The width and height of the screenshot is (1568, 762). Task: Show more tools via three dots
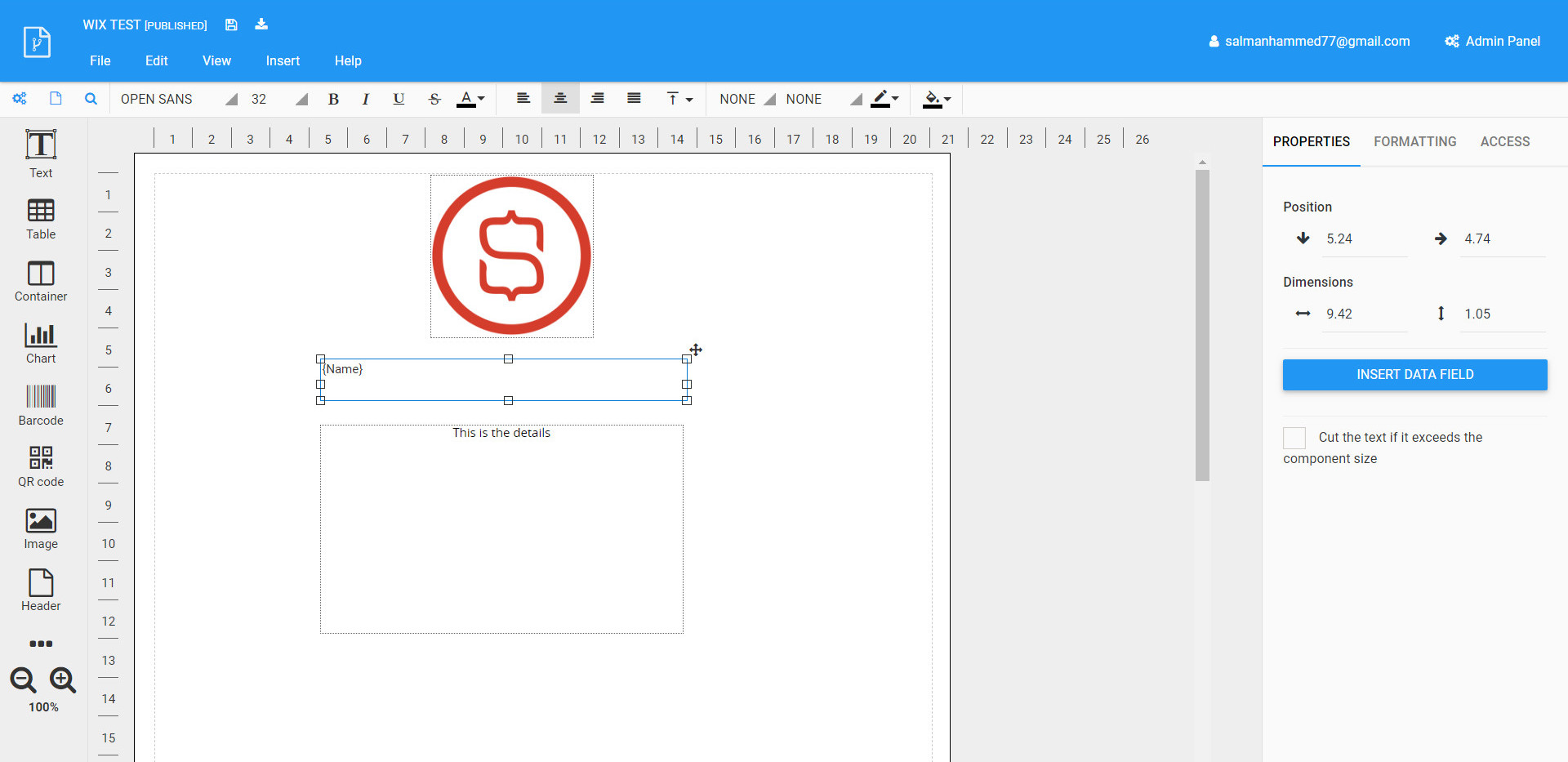pyautogui.click(x=41, y=644)
